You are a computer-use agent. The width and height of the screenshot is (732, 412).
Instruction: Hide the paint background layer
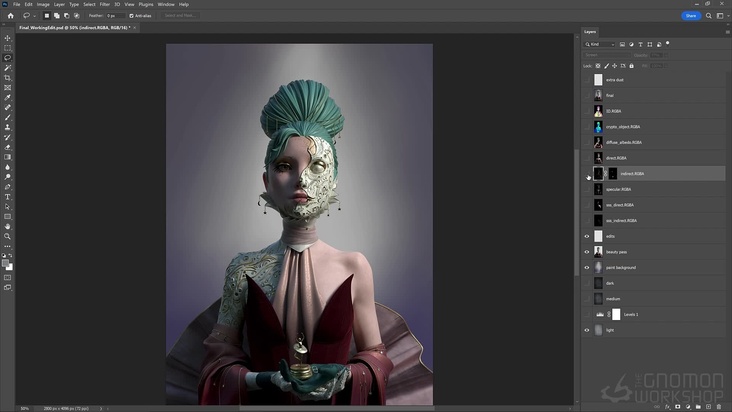[587, 267]
